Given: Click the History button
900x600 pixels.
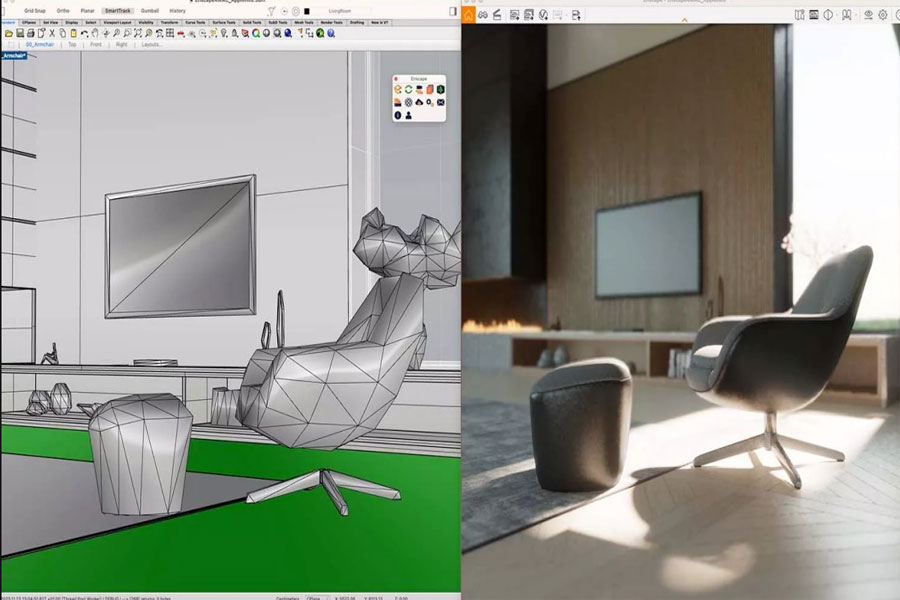Looking at the screenshot, I should click(177, 11).
